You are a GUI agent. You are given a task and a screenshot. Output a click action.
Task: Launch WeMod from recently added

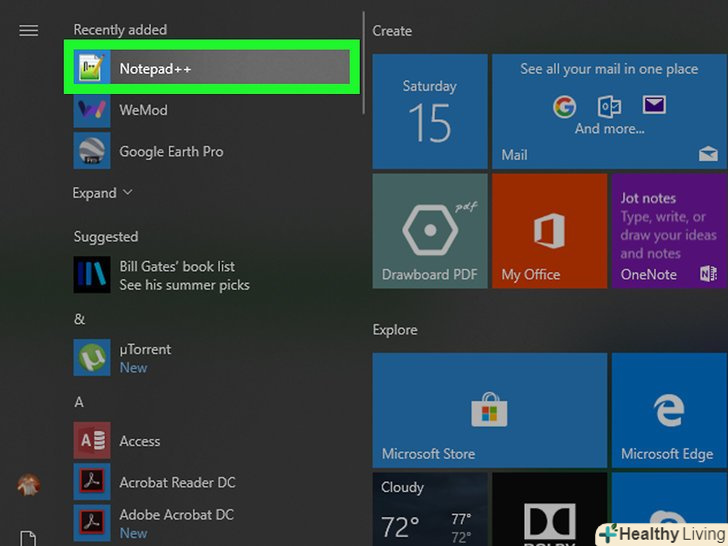pyautogui.click(x=143, y=110)
